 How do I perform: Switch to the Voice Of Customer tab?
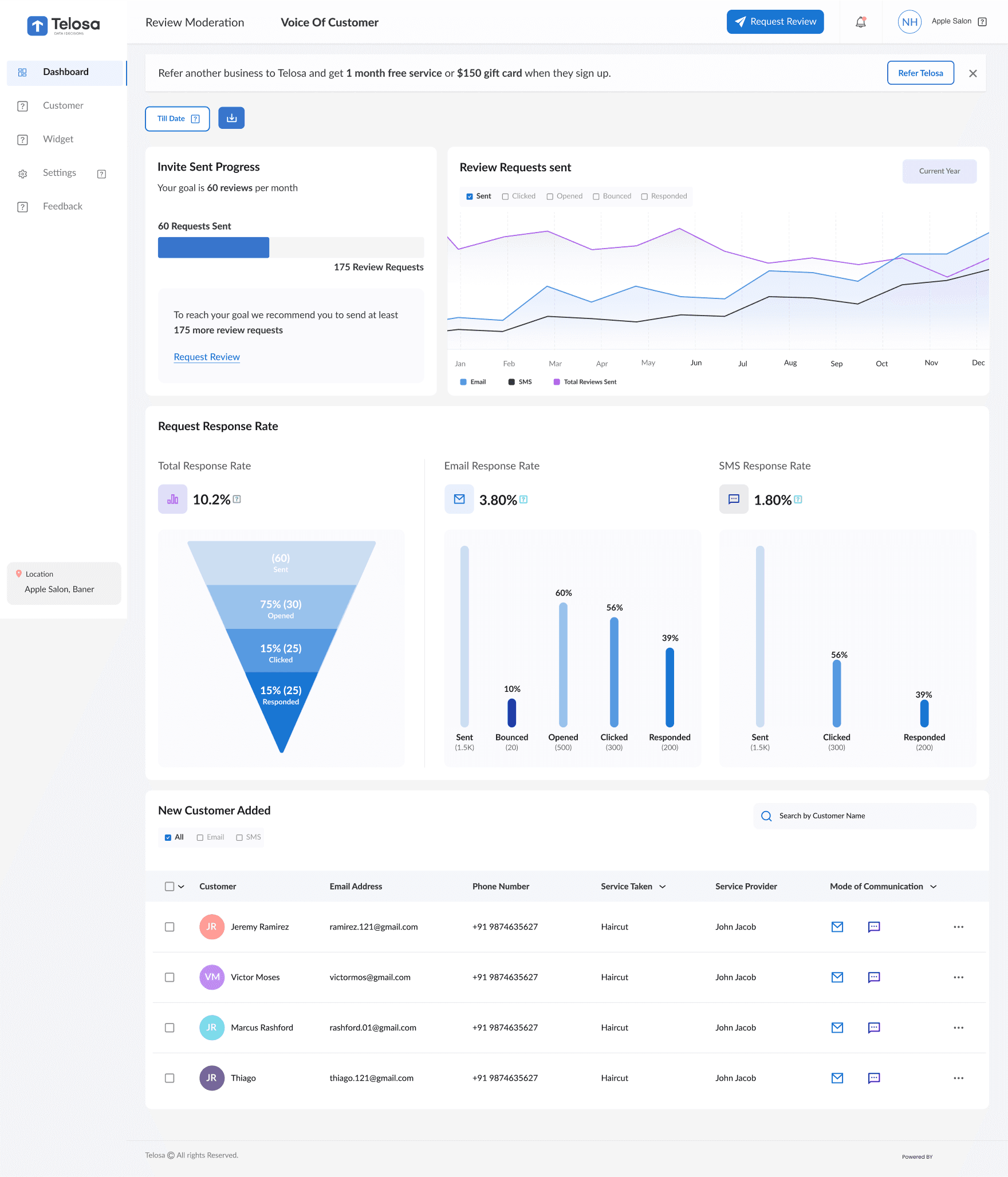pos(329,22)
